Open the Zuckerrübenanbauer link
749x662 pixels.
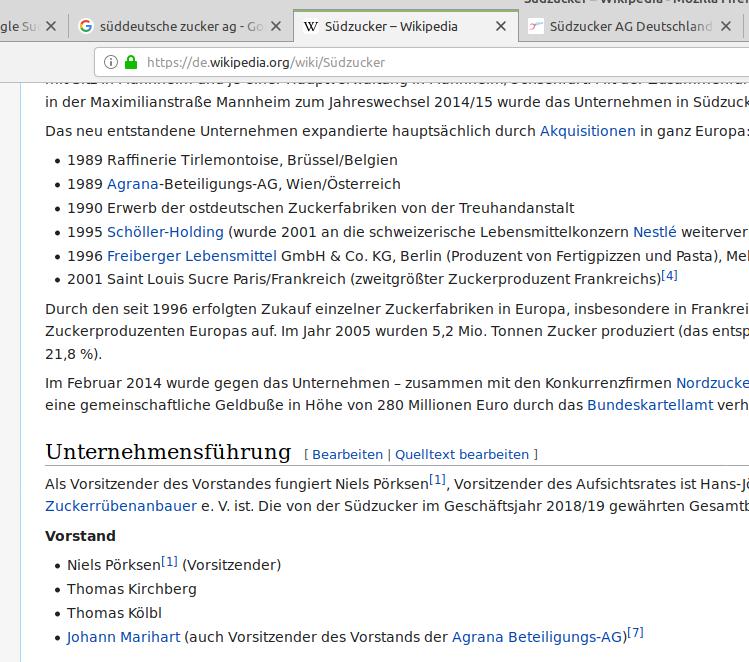[121, 506]
